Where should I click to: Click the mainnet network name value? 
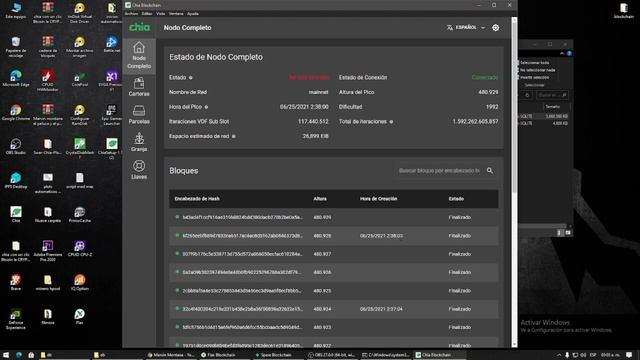(x=318, y=92)
